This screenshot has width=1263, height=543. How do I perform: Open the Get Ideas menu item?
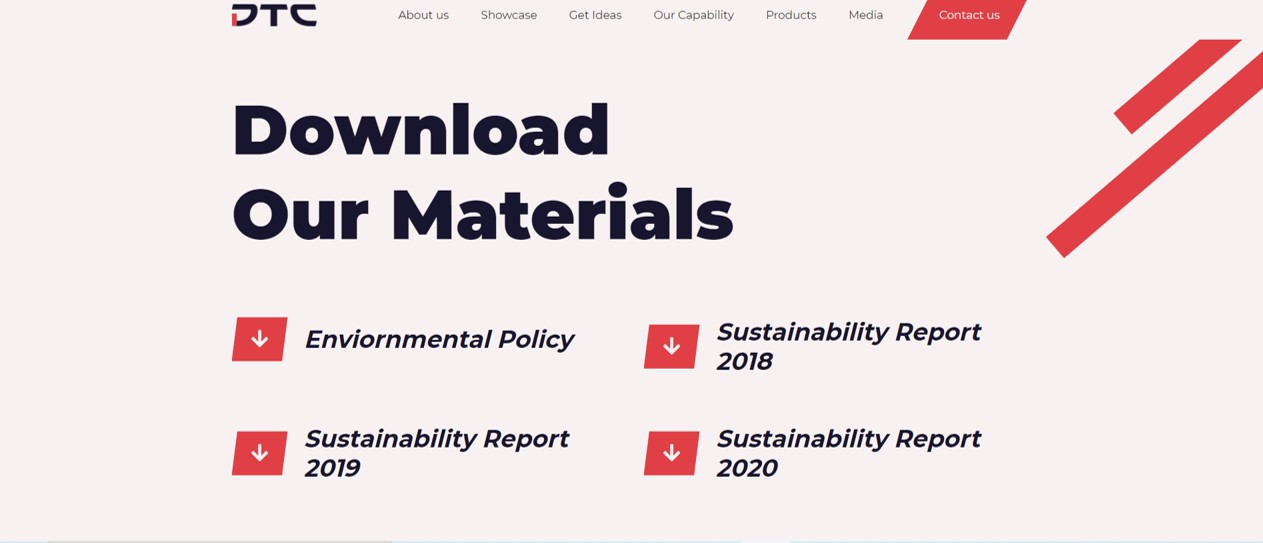tap(595, 15)
